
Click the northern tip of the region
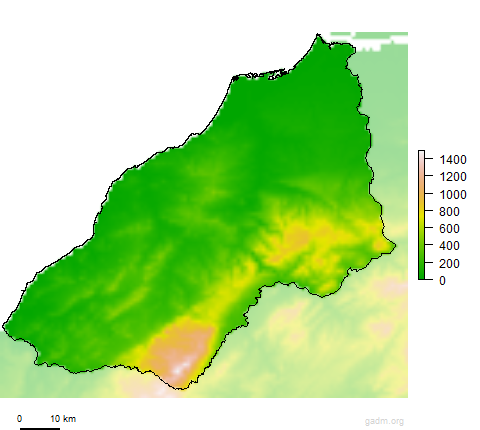point(318,34)
